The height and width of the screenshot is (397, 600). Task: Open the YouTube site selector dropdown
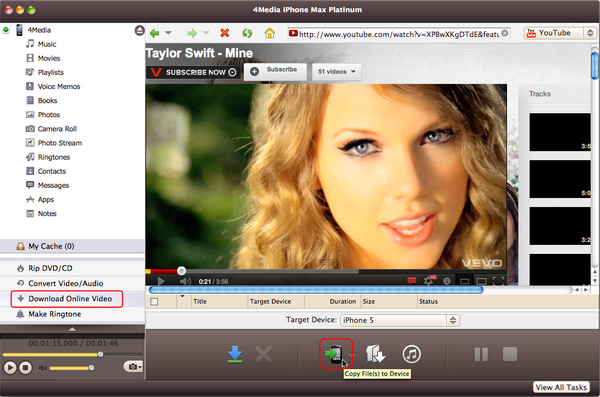[x=559, y=33]
